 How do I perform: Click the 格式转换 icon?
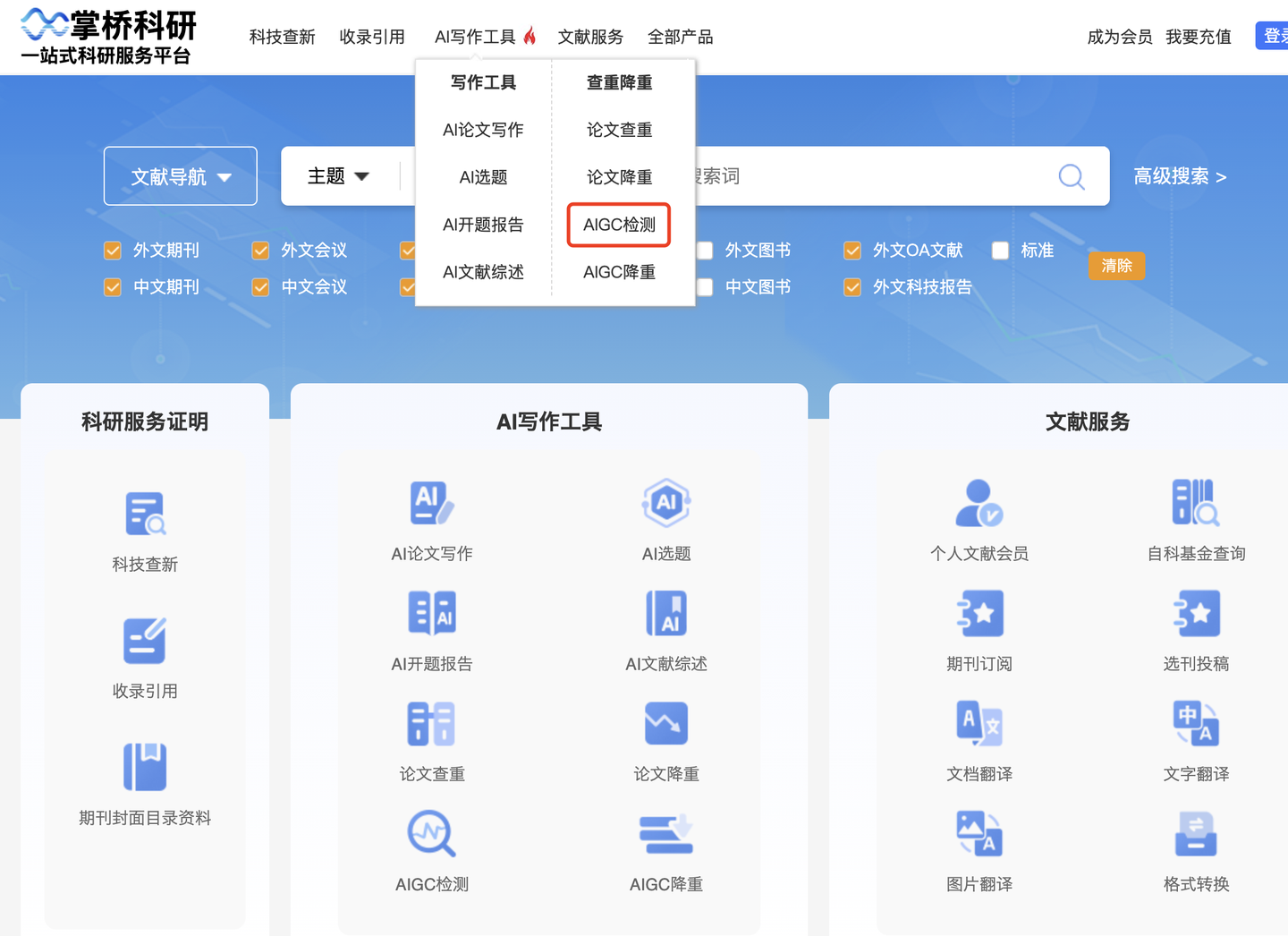tap(1196, 833)
